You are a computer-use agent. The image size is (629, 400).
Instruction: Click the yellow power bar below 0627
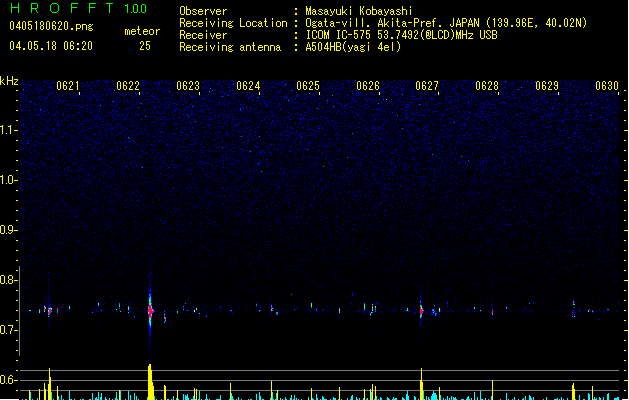[x=422, y=384]
